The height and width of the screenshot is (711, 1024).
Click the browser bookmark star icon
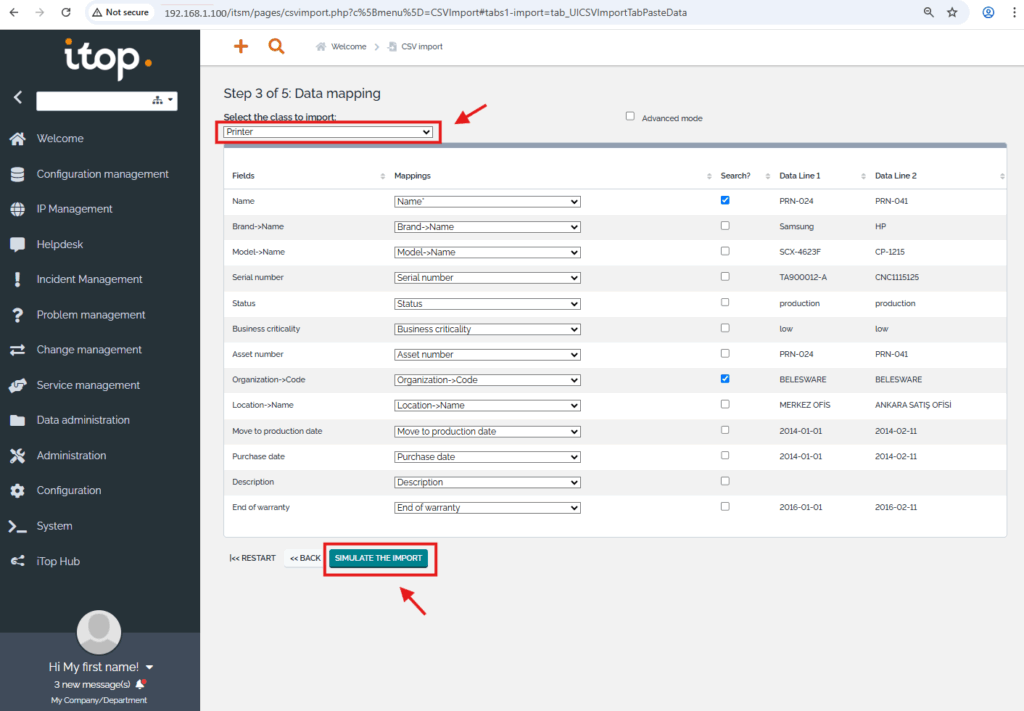click(x=952, y=13)
